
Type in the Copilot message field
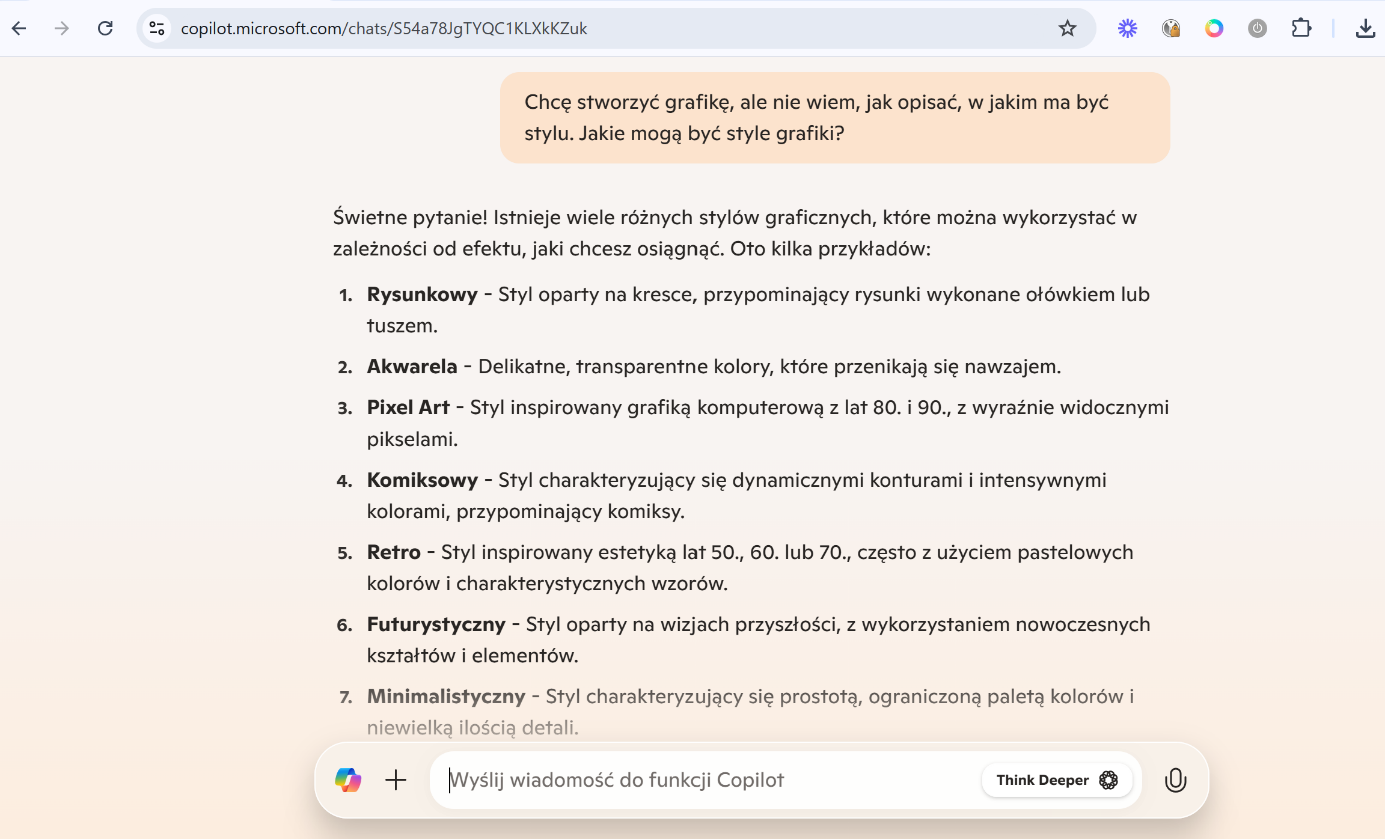[x=700, y=780]
